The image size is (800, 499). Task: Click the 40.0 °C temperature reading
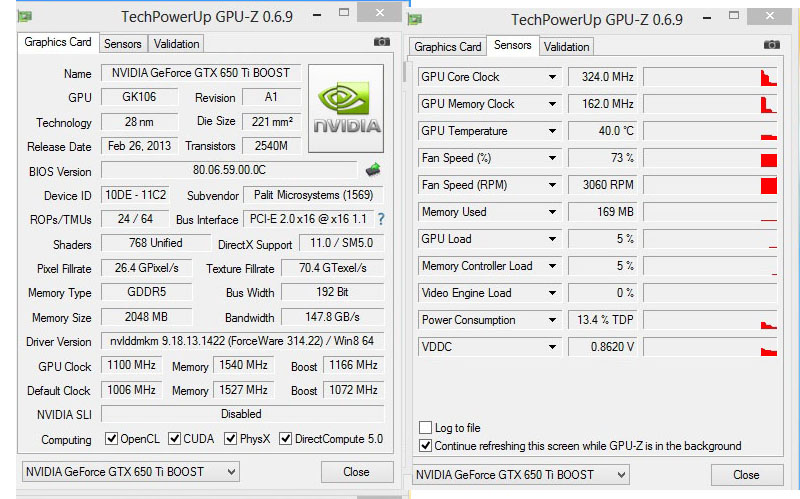click(603, 131)
